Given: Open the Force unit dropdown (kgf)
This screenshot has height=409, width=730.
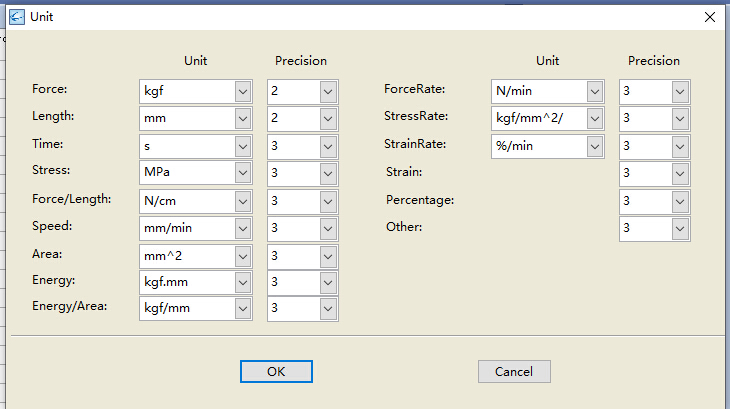Looking at the screenshot, I should (x=196, y=91).
